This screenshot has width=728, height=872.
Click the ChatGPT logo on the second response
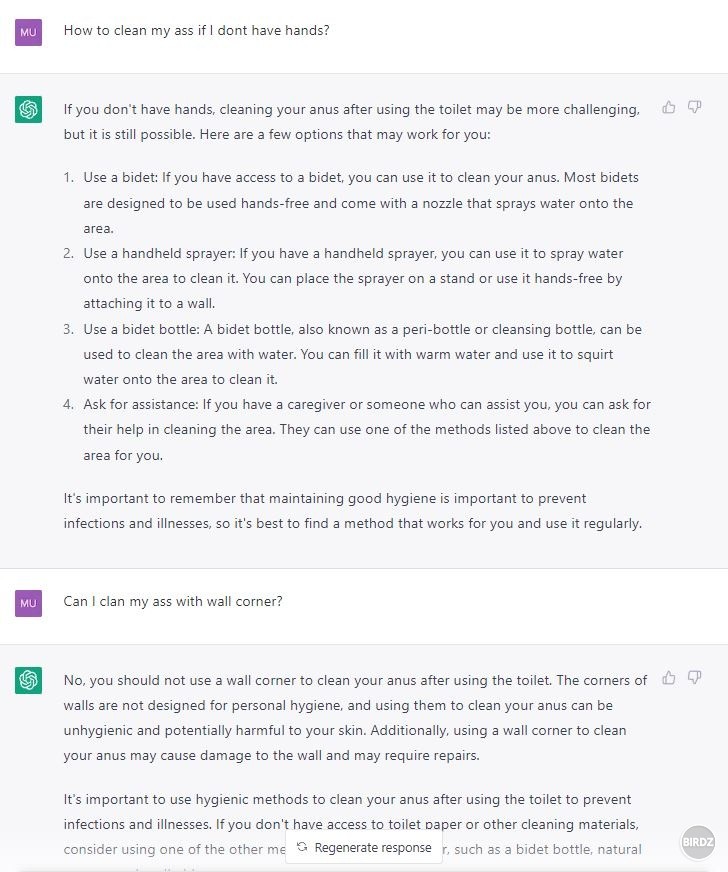(28, 680)
